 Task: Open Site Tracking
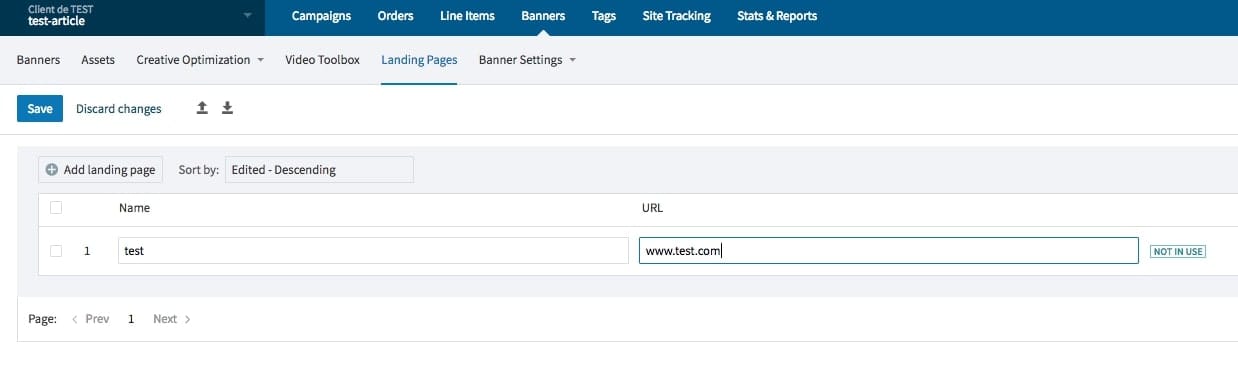(676, 16)
